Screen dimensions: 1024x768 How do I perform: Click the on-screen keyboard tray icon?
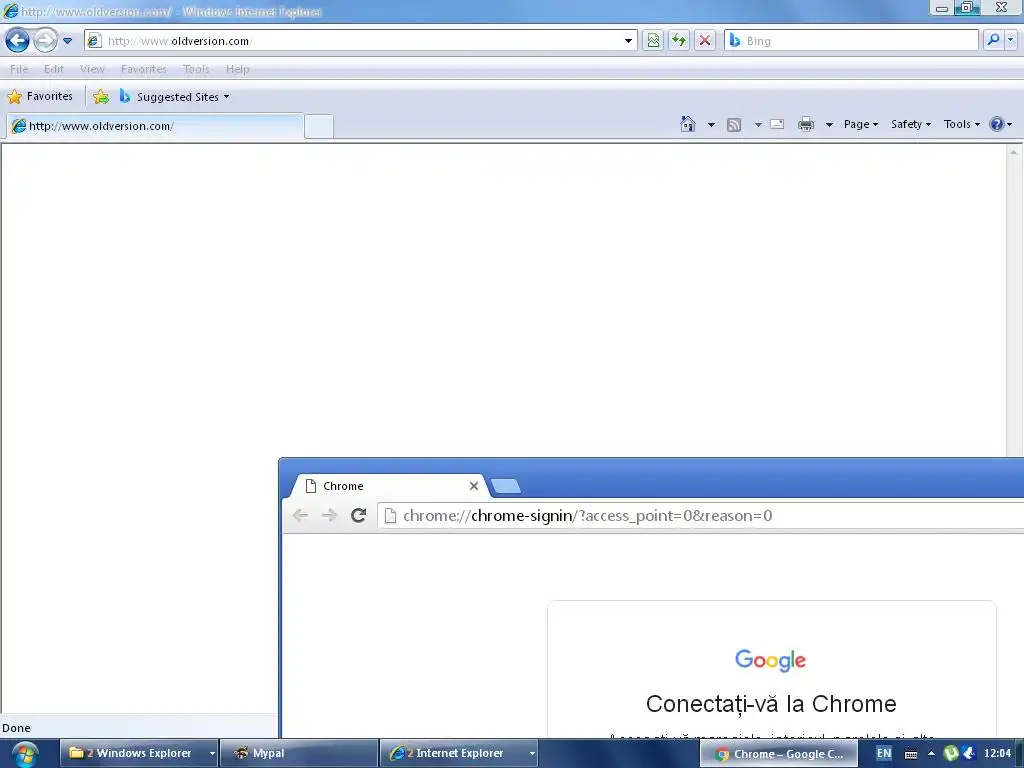point(911,754)
